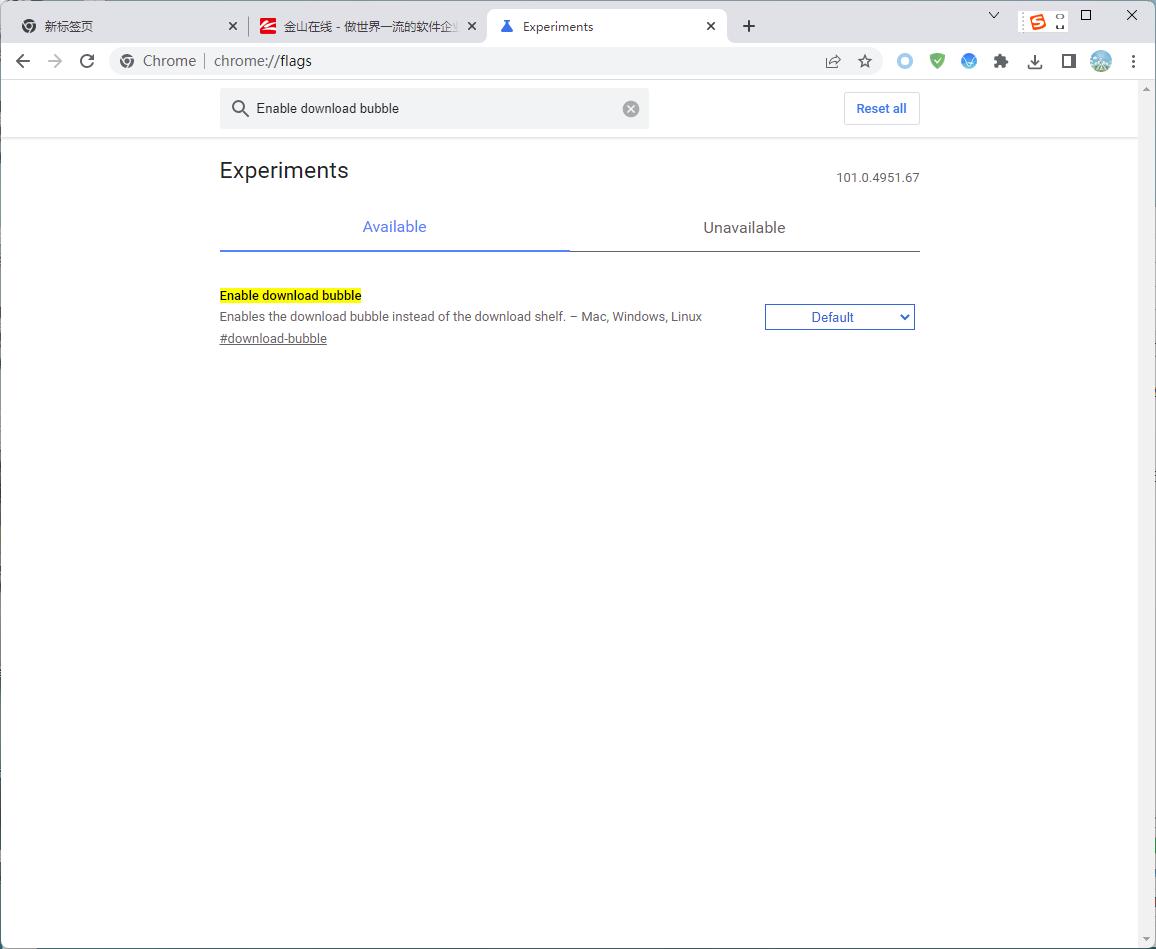Clear the flags search text

pyautogui.click(x=631, y=109)
